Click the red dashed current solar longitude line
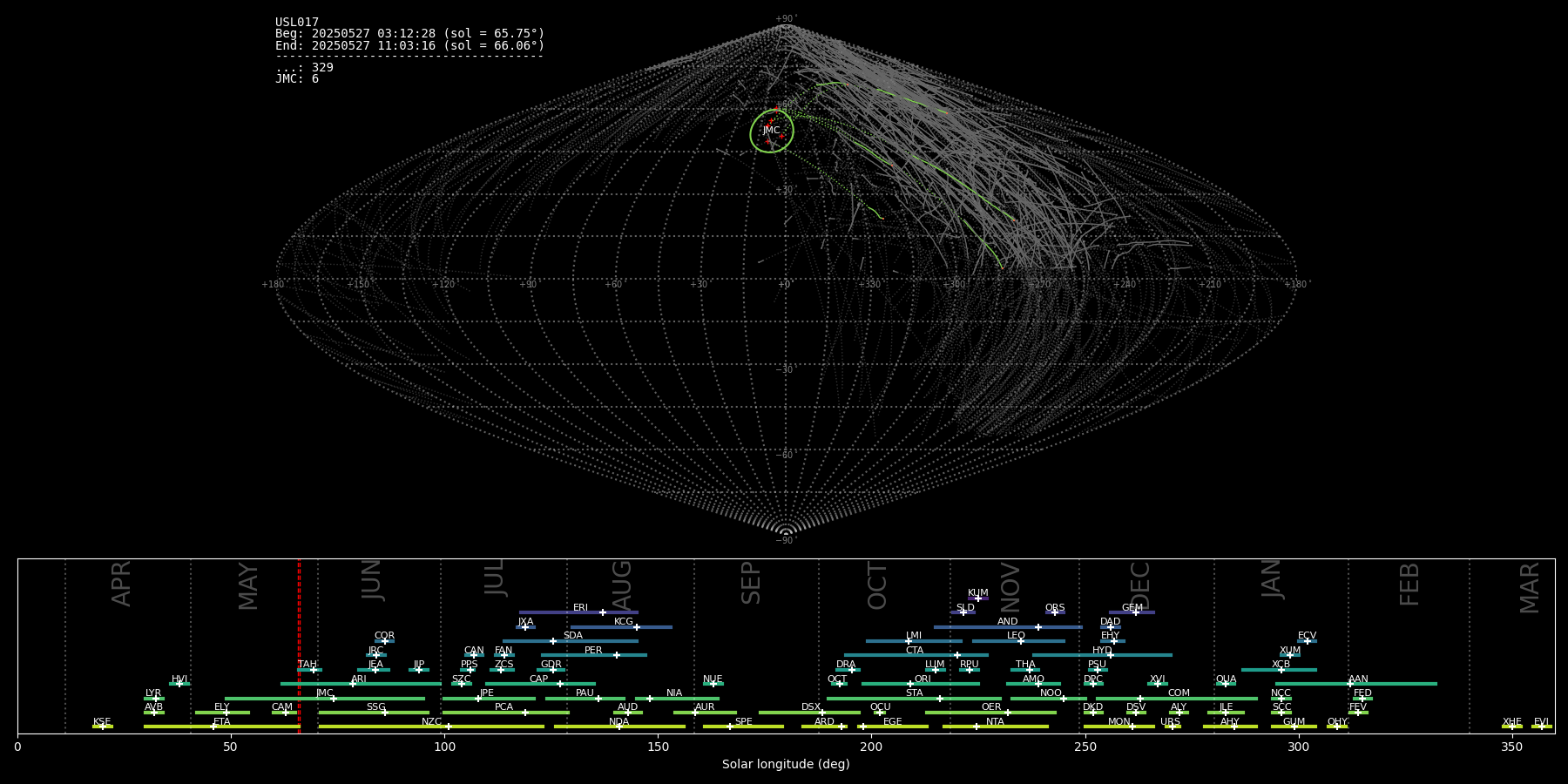This screenshot has width=1568, height=784. pos(299,645)
